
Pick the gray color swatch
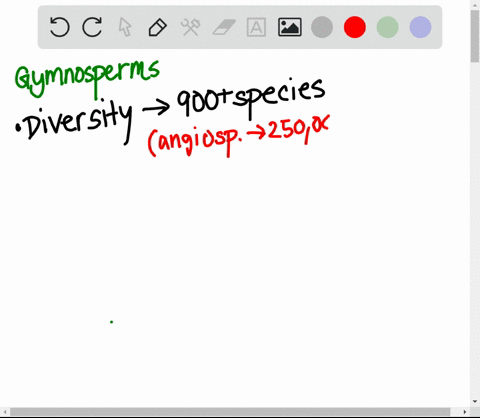tap(322, 27)
